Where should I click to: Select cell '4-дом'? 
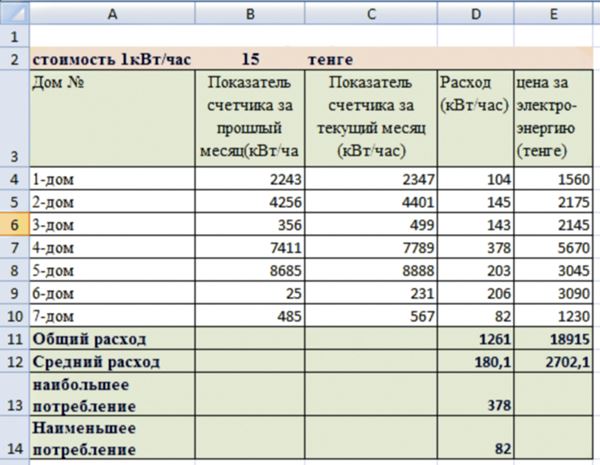pos(112,248)
